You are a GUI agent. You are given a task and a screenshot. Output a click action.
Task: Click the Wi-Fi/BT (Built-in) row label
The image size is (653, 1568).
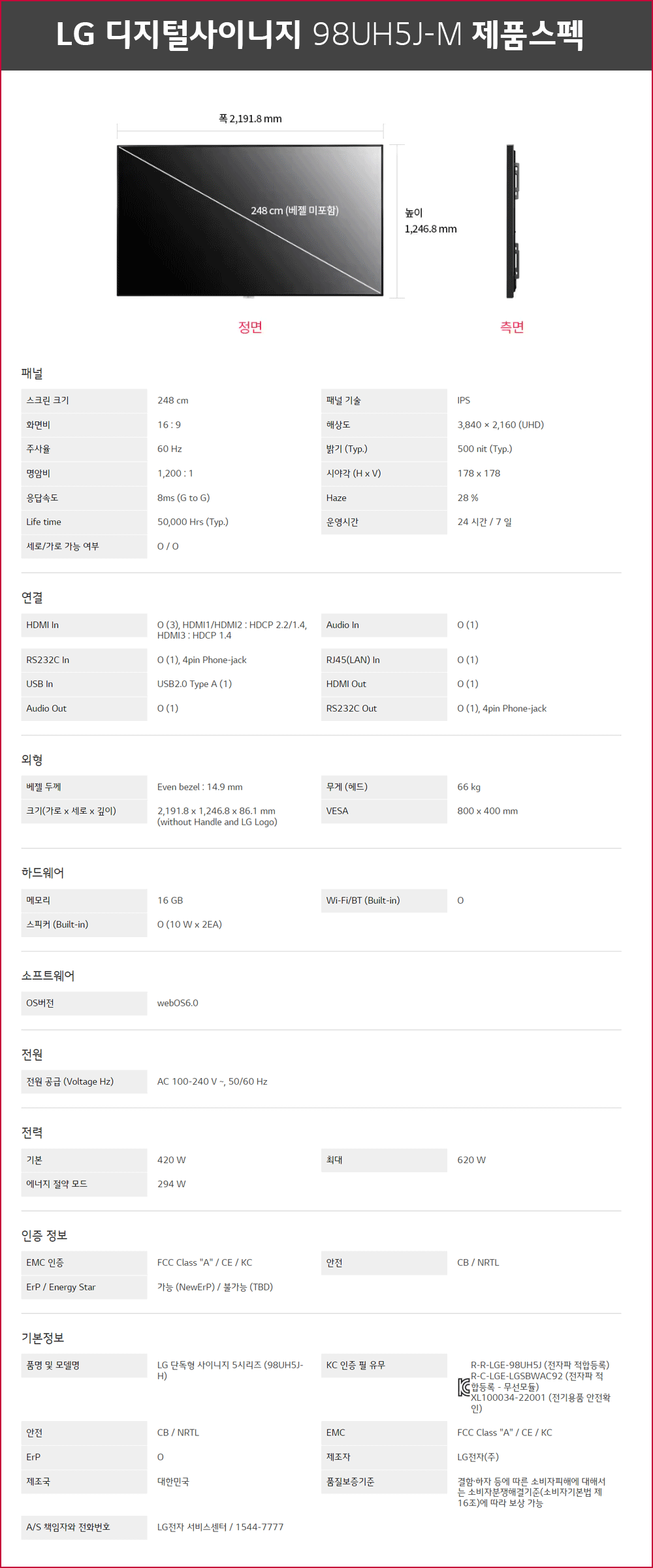(x=384, y=901)
